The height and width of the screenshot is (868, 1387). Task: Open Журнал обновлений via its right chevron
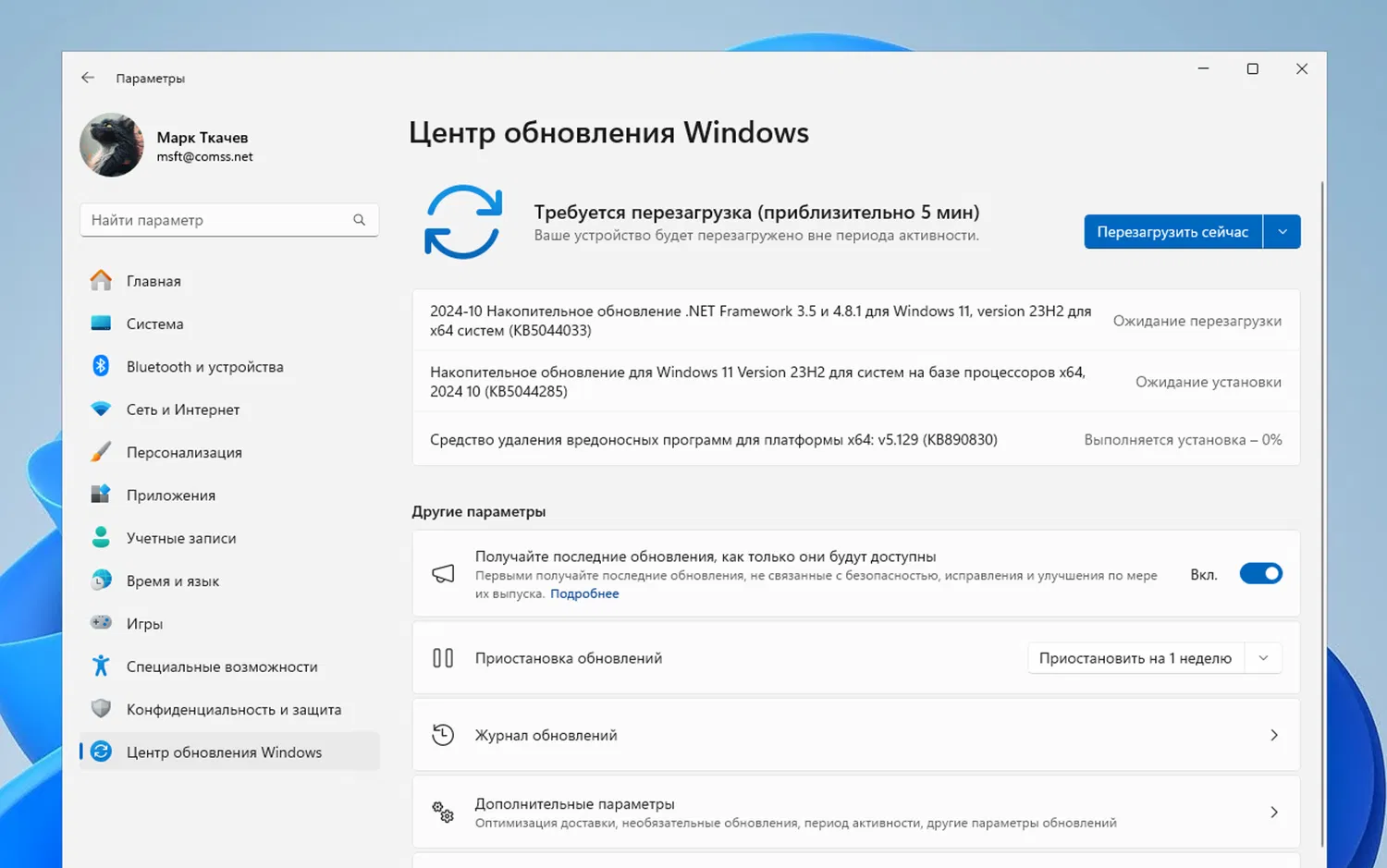coord(1274,735)
